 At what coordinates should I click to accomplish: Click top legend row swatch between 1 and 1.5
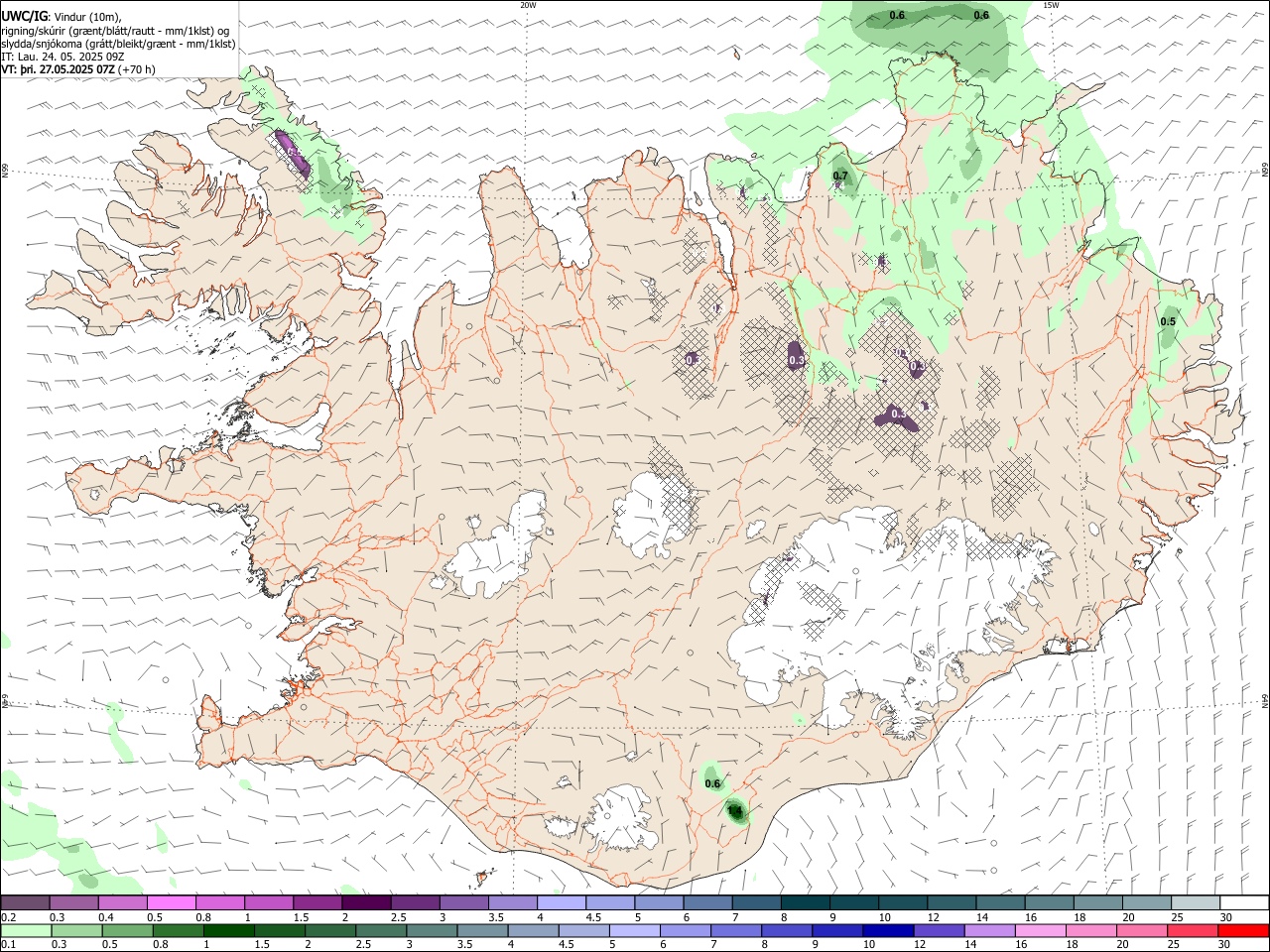click(x=270, y=902)
